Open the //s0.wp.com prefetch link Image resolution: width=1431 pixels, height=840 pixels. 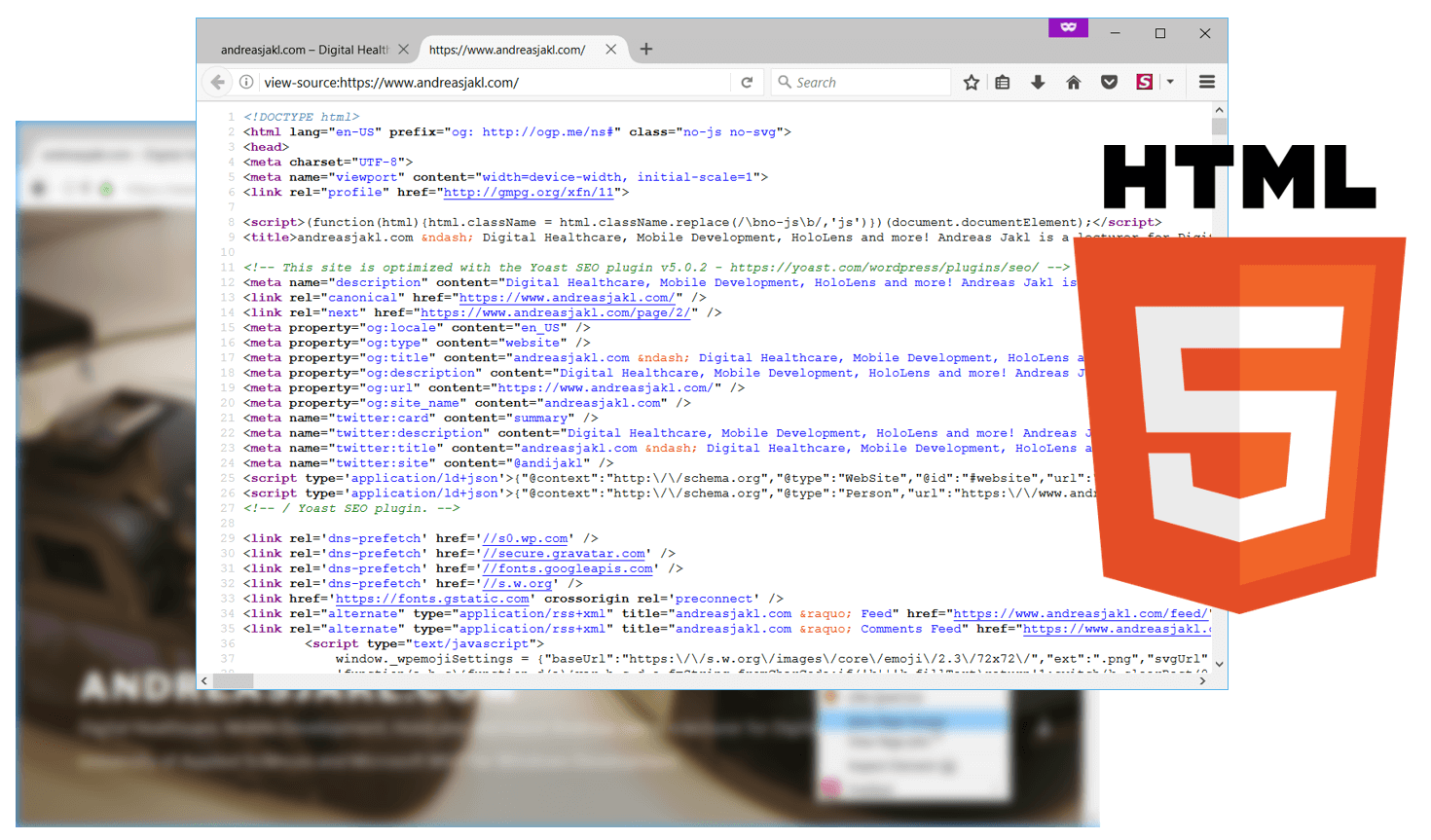(526, 538)
